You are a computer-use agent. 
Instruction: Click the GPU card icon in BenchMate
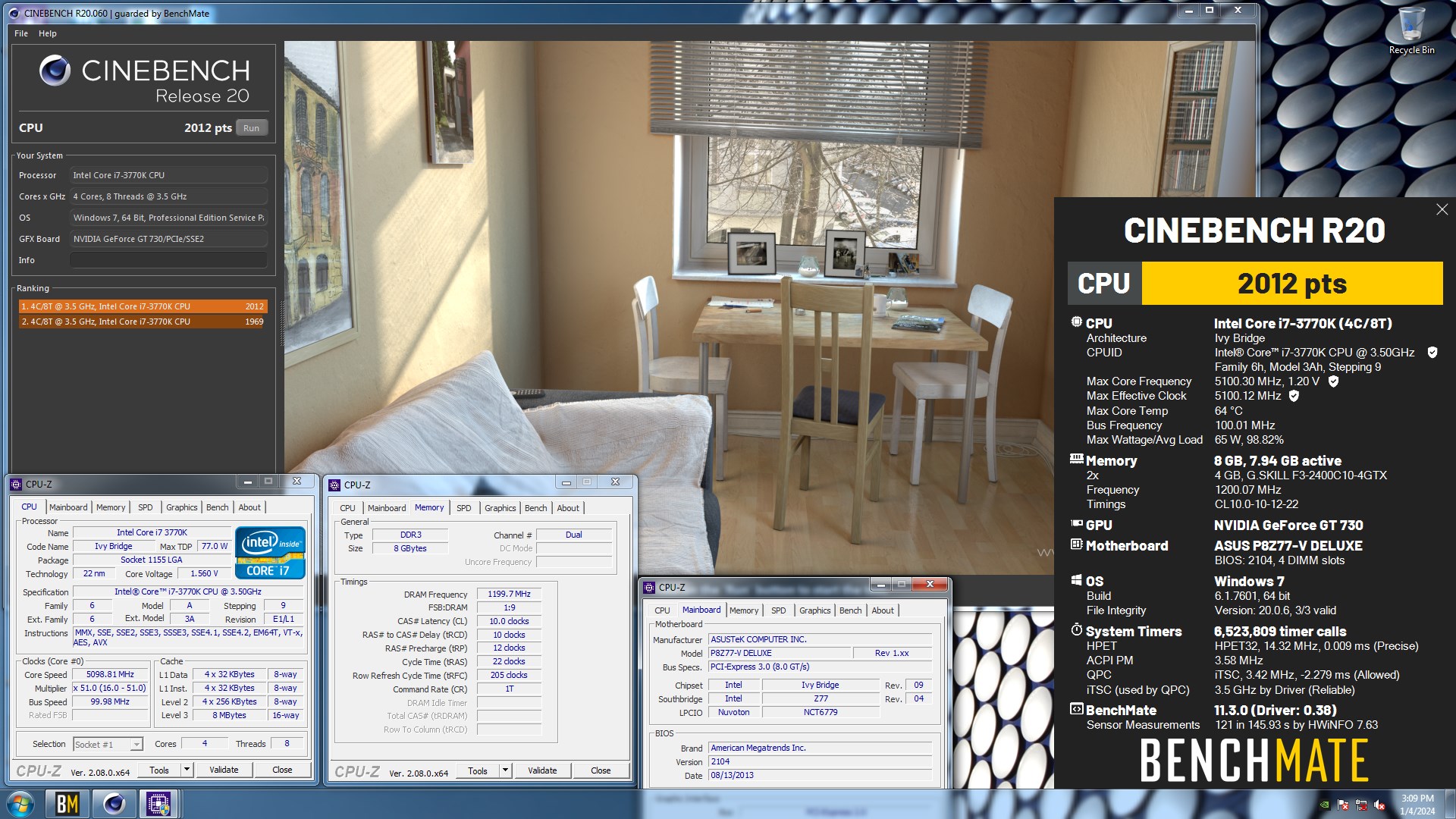(x=1076, y=523)
